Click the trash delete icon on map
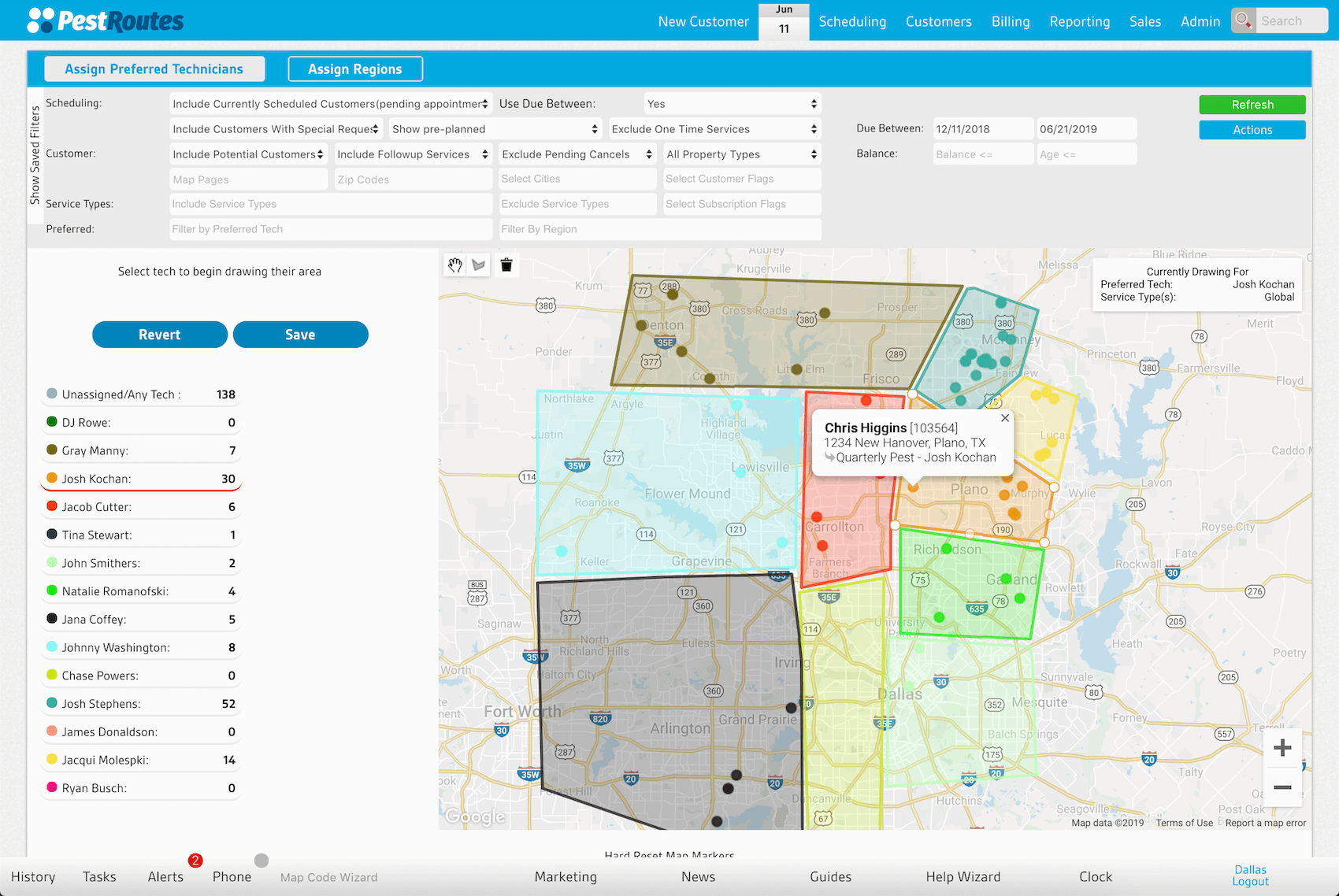Image resolution: width=1339 pixels, height=896 pixels. tap(506, 265)
